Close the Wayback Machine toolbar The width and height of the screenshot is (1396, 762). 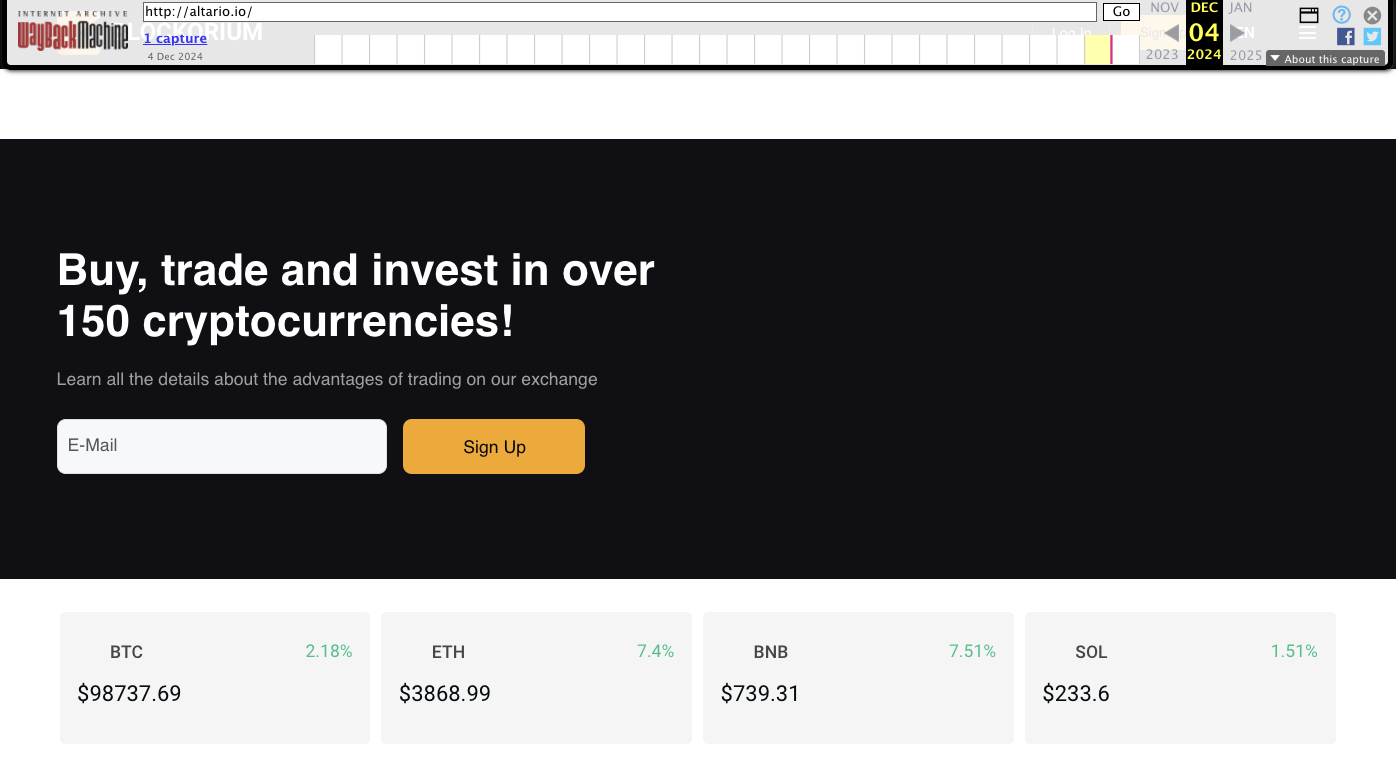tap(1372, 15)
